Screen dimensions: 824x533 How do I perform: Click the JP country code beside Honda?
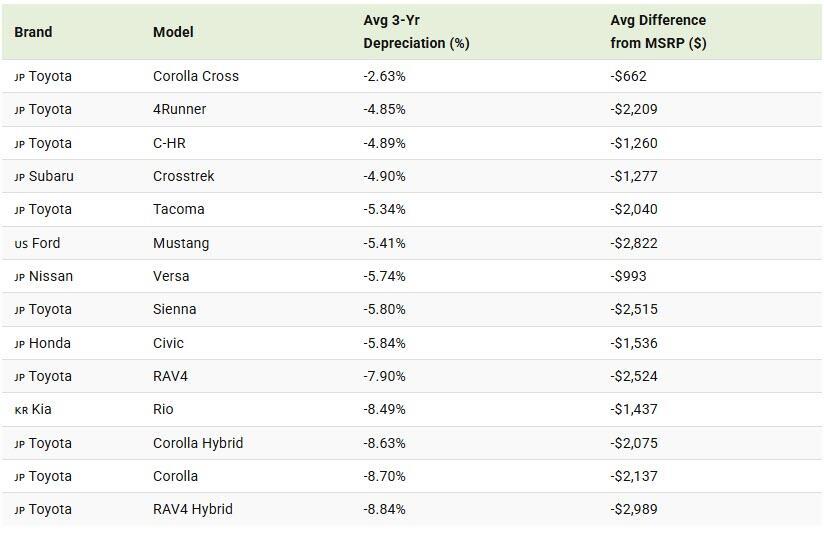point(19,344)
